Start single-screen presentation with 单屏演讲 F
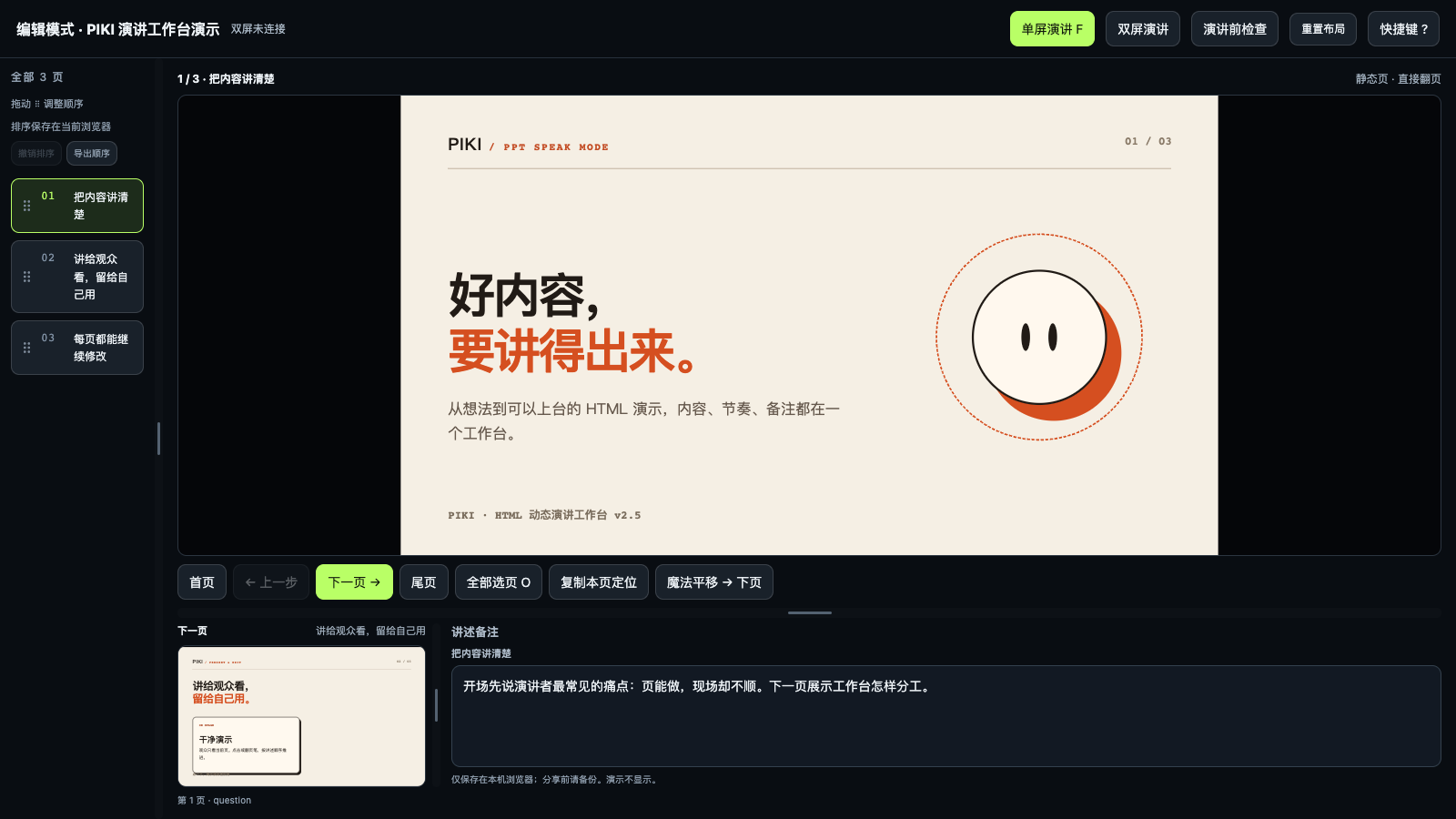1456x819 pixels. click(1052, 29)
